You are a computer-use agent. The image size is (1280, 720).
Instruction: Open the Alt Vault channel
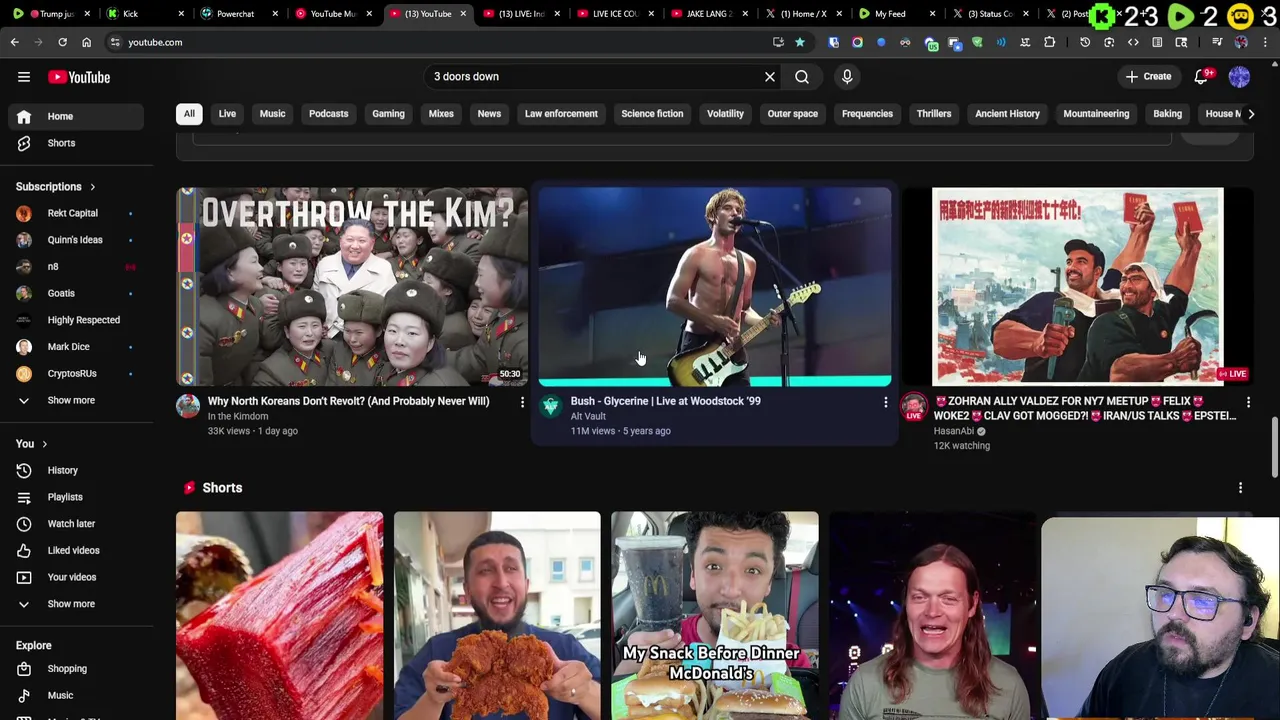tap(588, 416)
